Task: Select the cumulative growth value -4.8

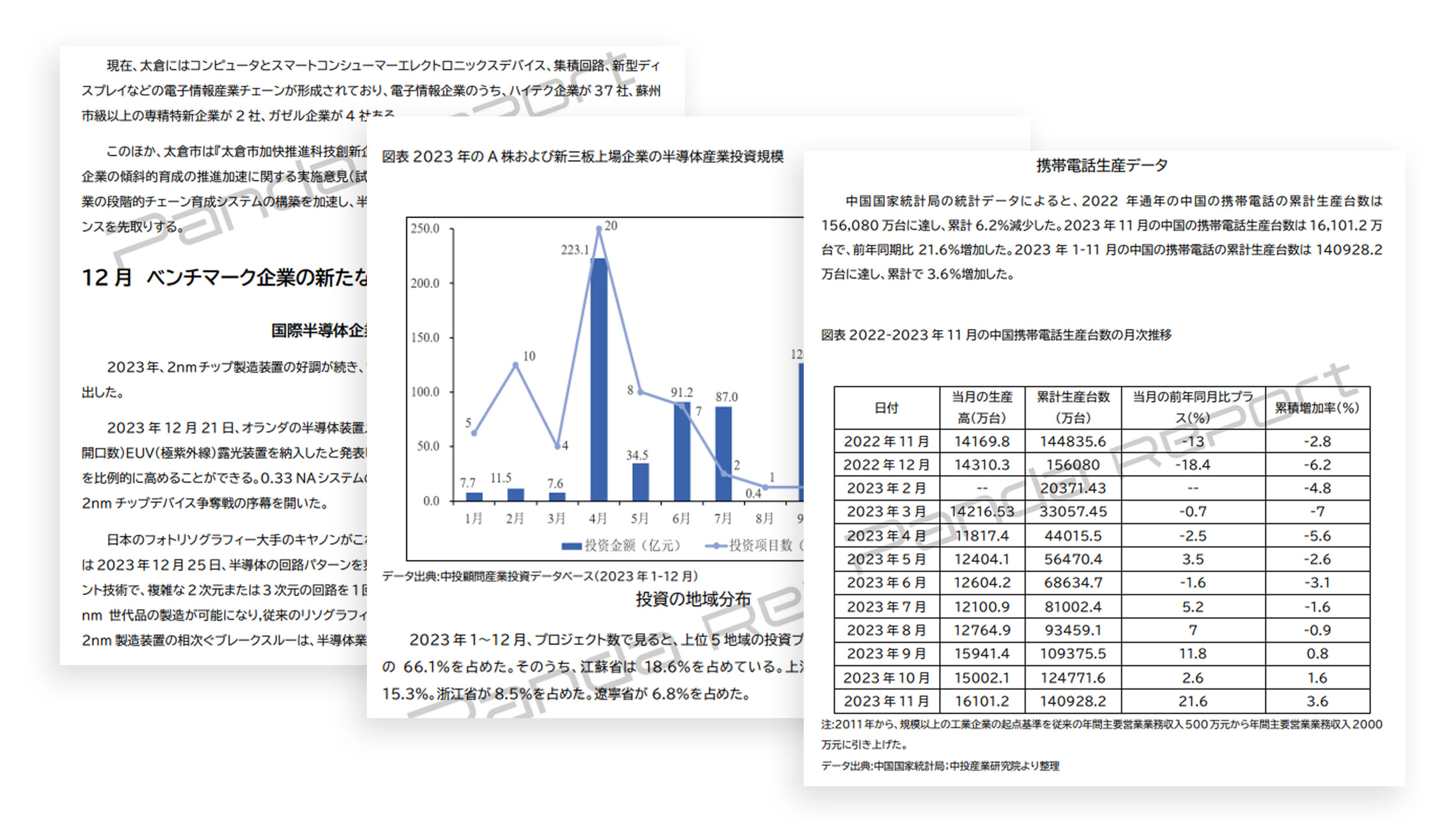Action: coord(1317,488)
